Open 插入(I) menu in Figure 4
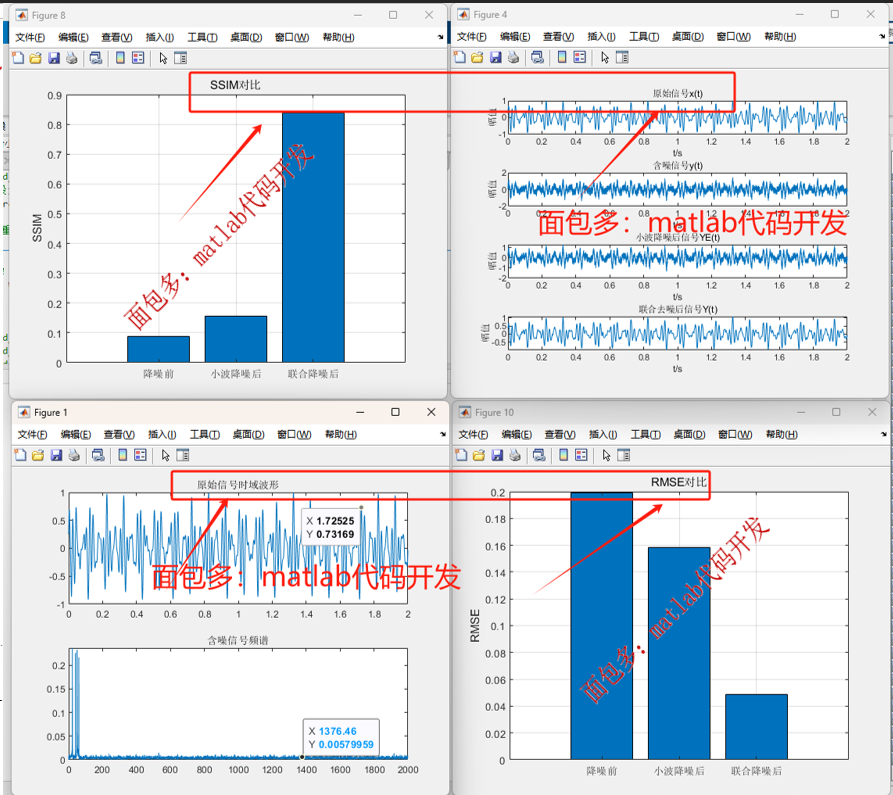893x795 pixels. coord(601,36)
